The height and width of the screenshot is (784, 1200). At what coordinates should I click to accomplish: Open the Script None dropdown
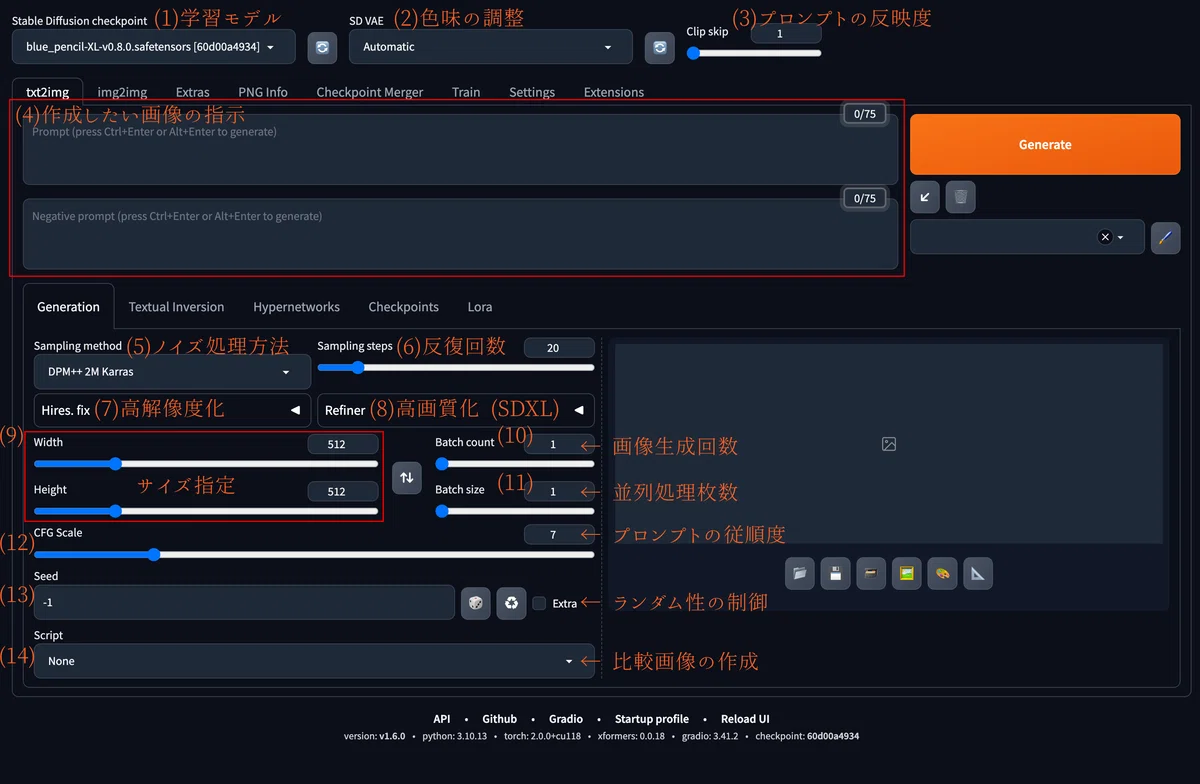314,661
